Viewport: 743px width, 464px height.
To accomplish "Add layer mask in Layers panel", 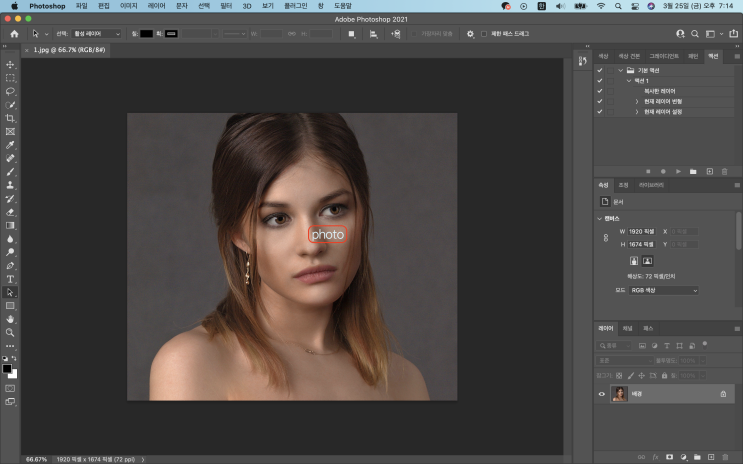I will pos(669,457).
